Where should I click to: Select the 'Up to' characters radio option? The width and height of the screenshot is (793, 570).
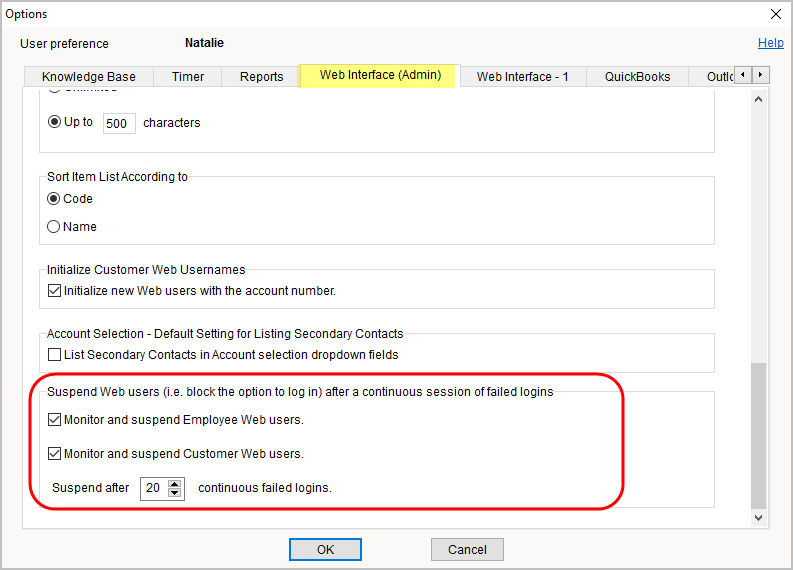click(54, 122)
